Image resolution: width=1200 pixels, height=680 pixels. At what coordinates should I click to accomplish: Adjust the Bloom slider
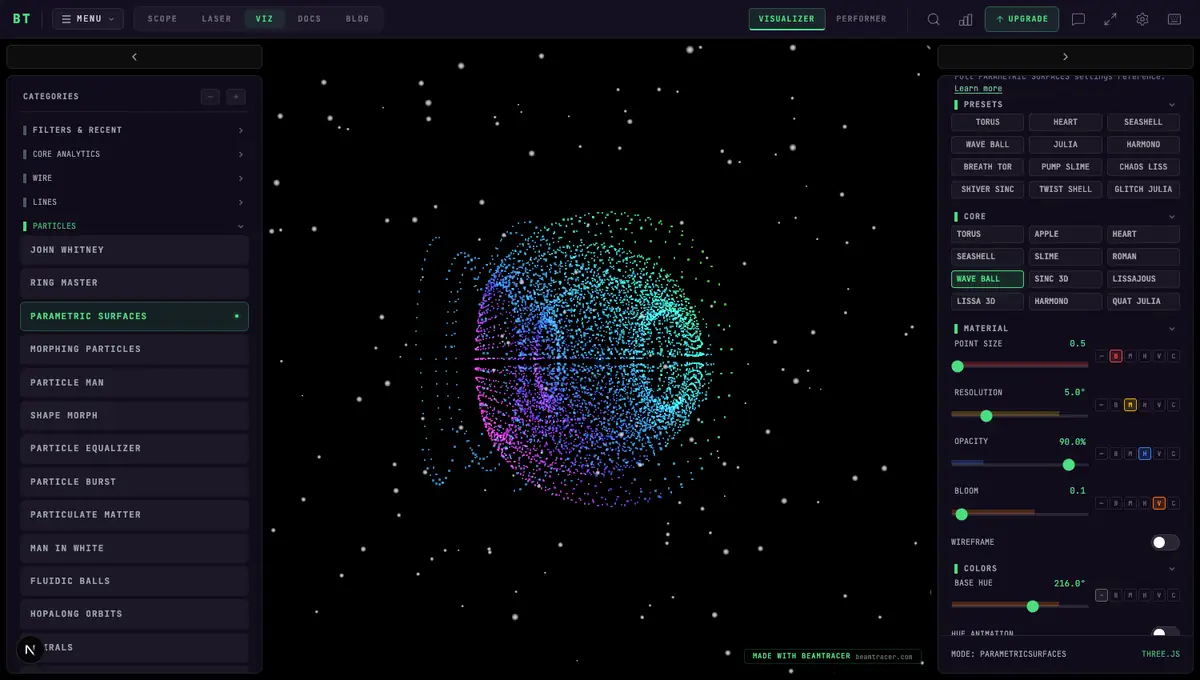[x=1020, y=514]
